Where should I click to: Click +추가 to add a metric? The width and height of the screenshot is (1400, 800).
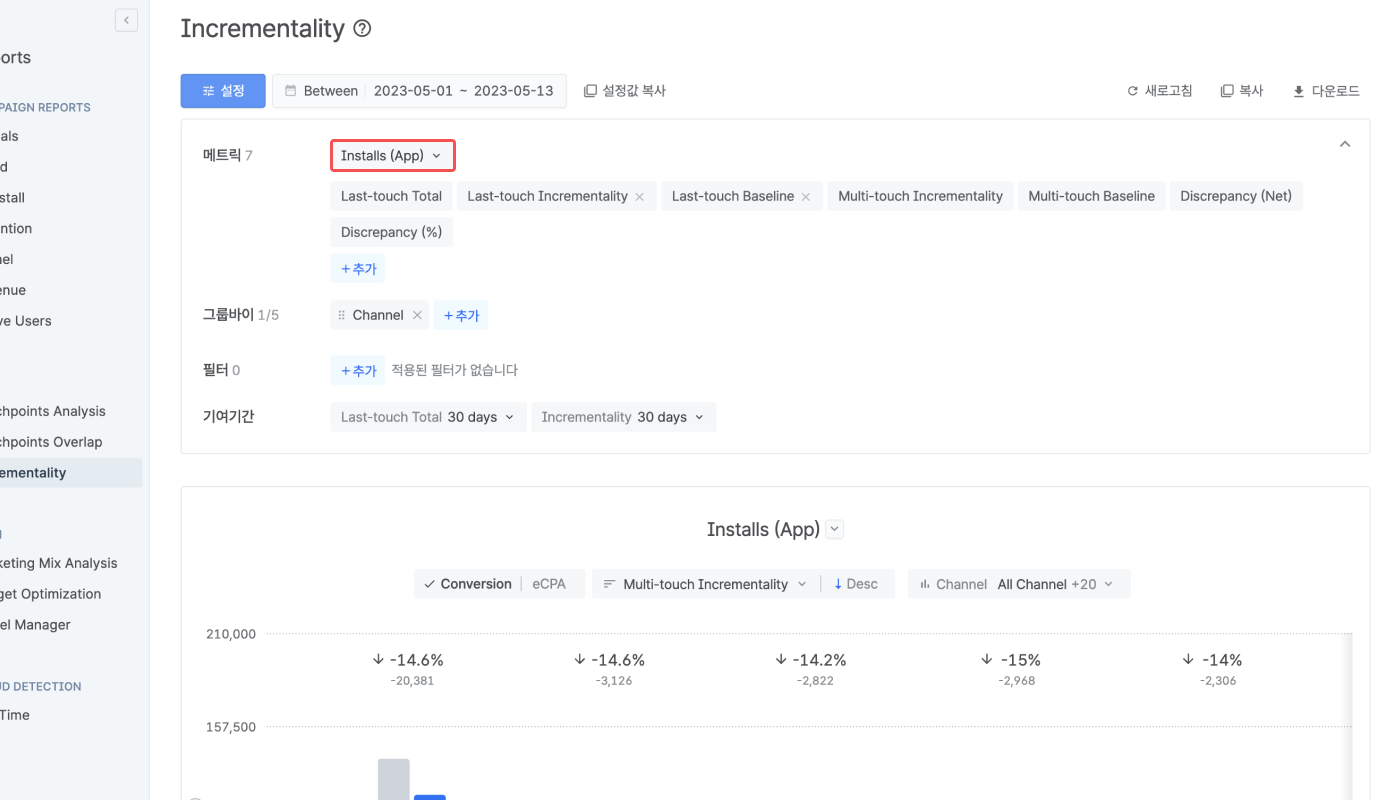click(358, 269)
